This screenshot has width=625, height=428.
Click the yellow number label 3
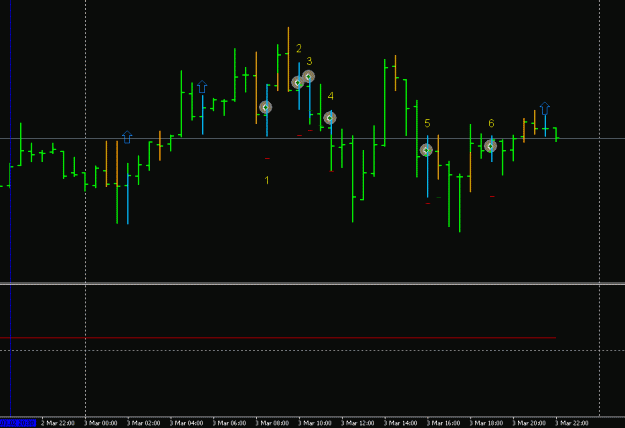[309, 61]
